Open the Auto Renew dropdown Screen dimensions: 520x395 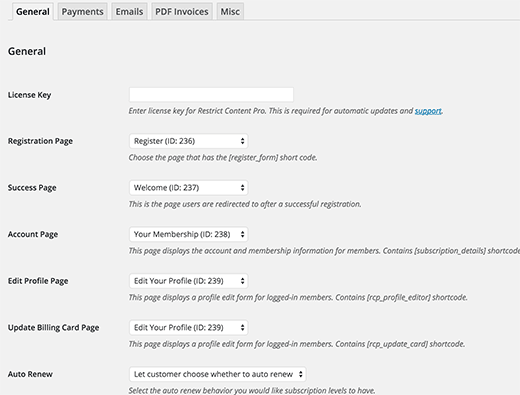(x=218, y=374)
